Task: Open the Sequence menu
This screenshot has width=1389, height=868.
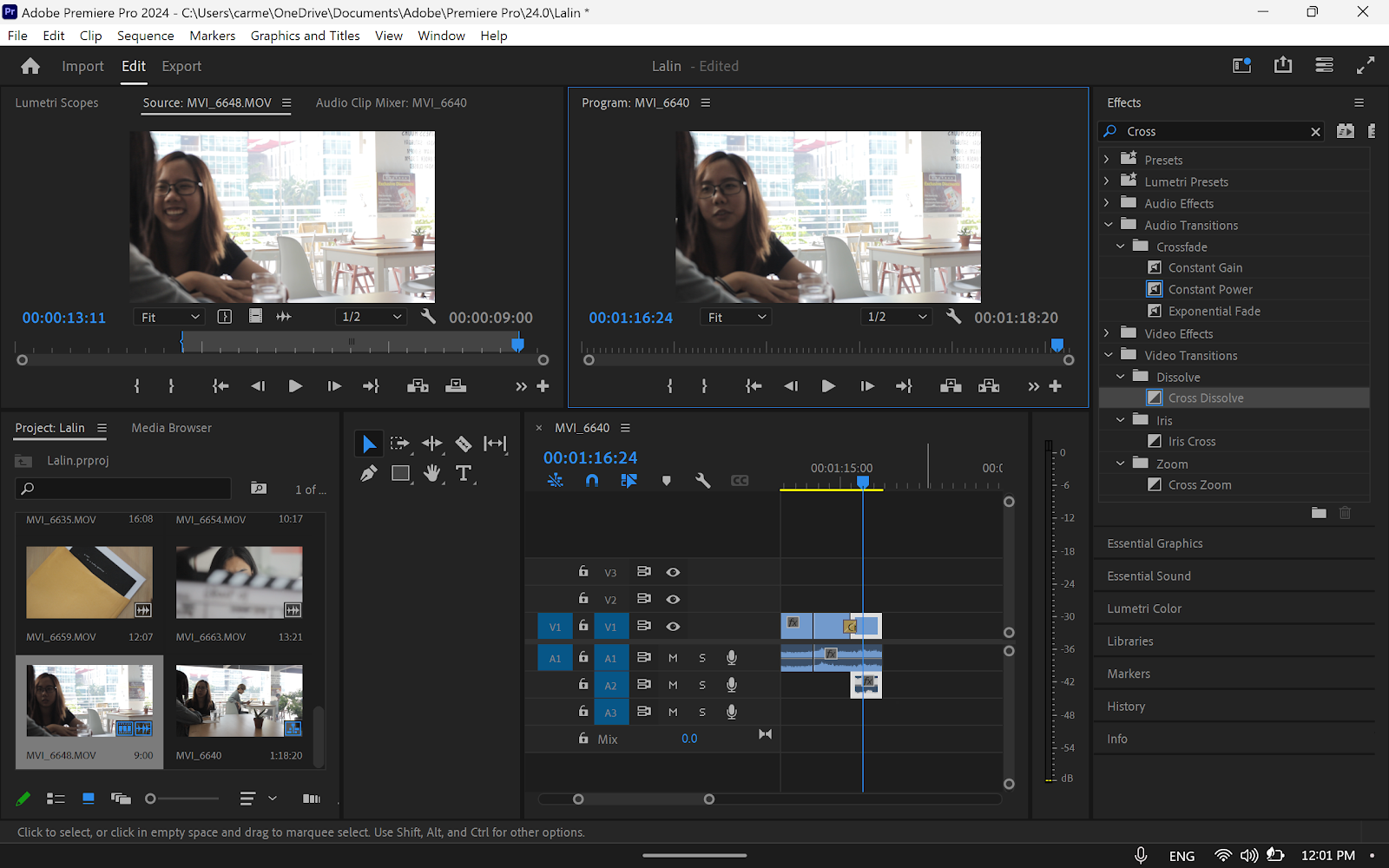Action: point(145,36)
